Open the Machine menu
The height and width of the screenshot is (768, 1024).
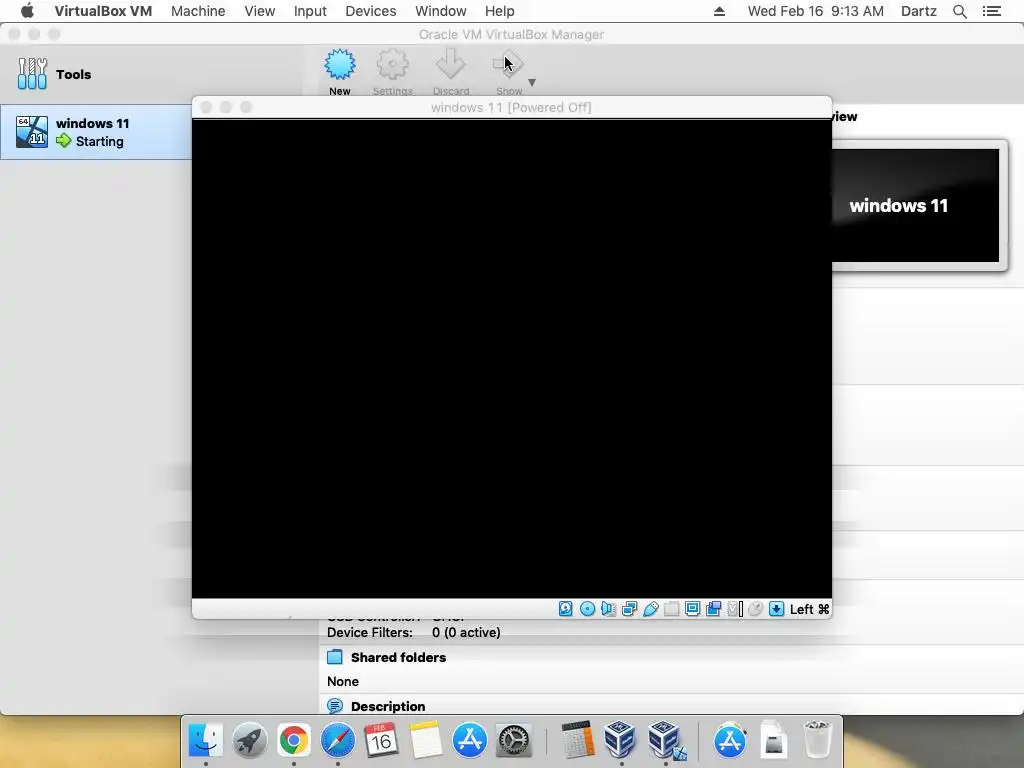tap(198, 11)
